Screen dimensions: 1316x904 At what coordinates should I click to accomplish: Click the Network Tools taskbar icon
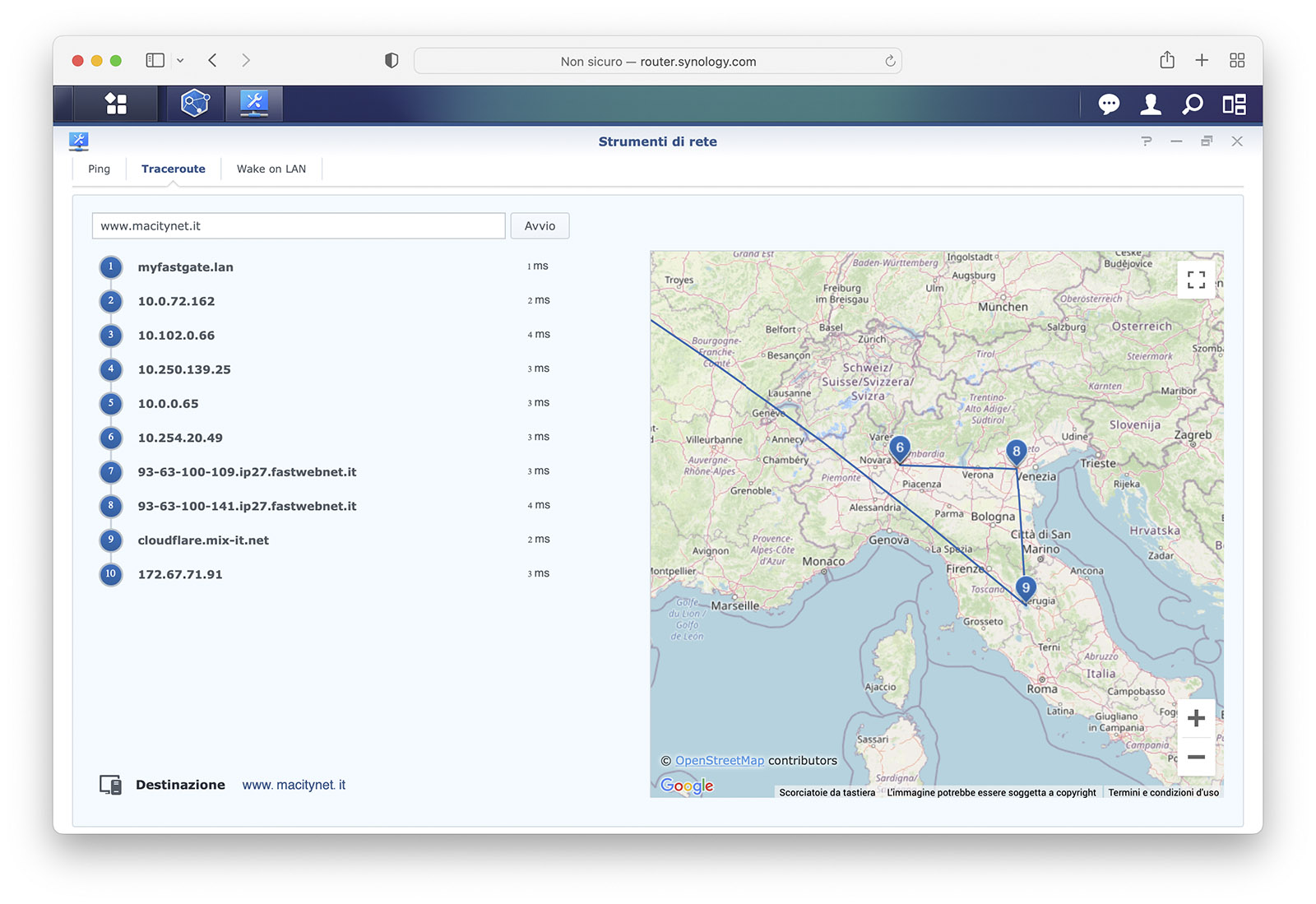pyautogui.click(x=254, y=104)
